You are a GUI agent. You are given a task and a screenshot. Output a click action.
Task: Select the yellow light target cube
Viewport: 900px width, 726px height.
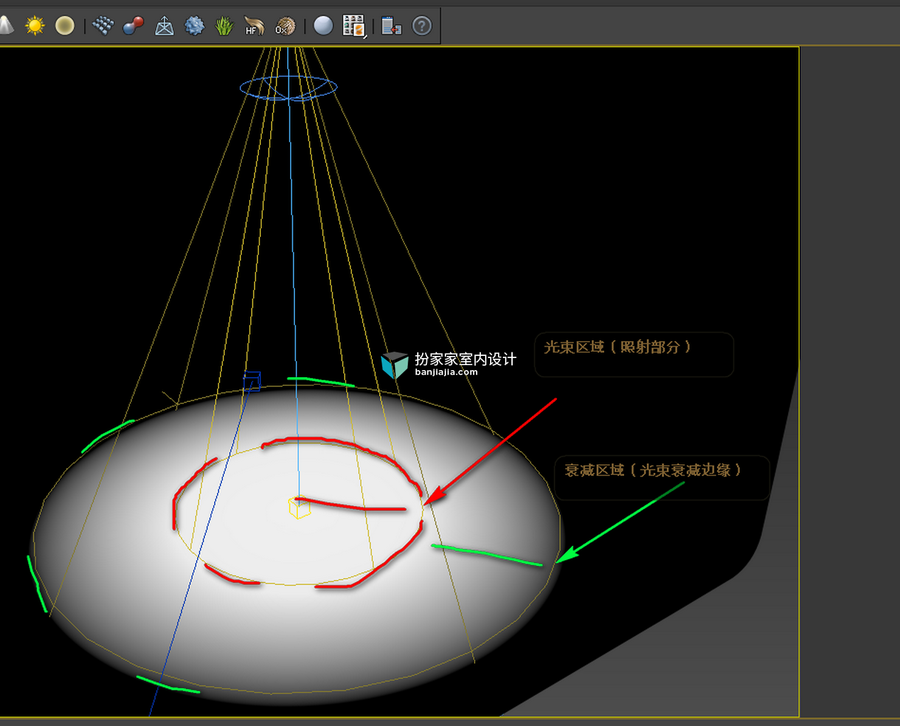[299, 508]
